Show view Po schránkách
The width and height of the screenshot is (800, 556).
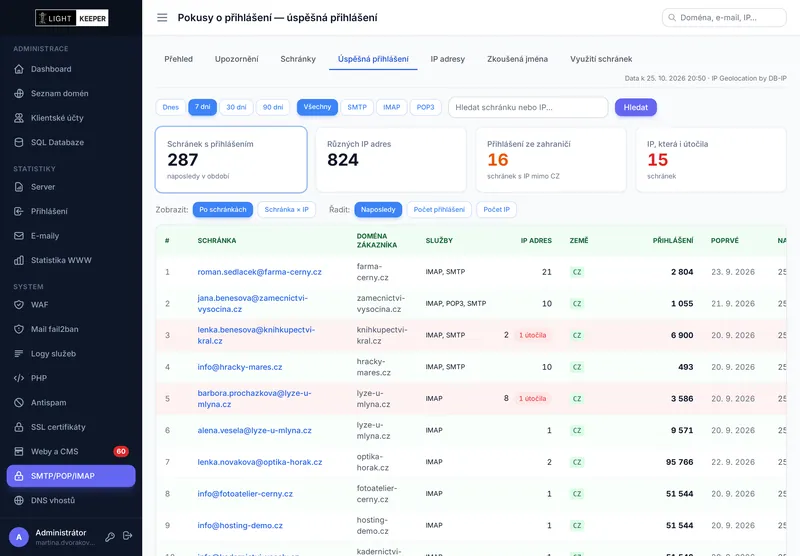[223, 210]
